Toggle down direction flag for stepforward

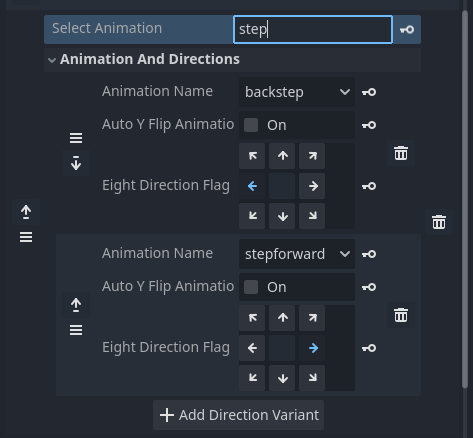click(x=282, y=378)
